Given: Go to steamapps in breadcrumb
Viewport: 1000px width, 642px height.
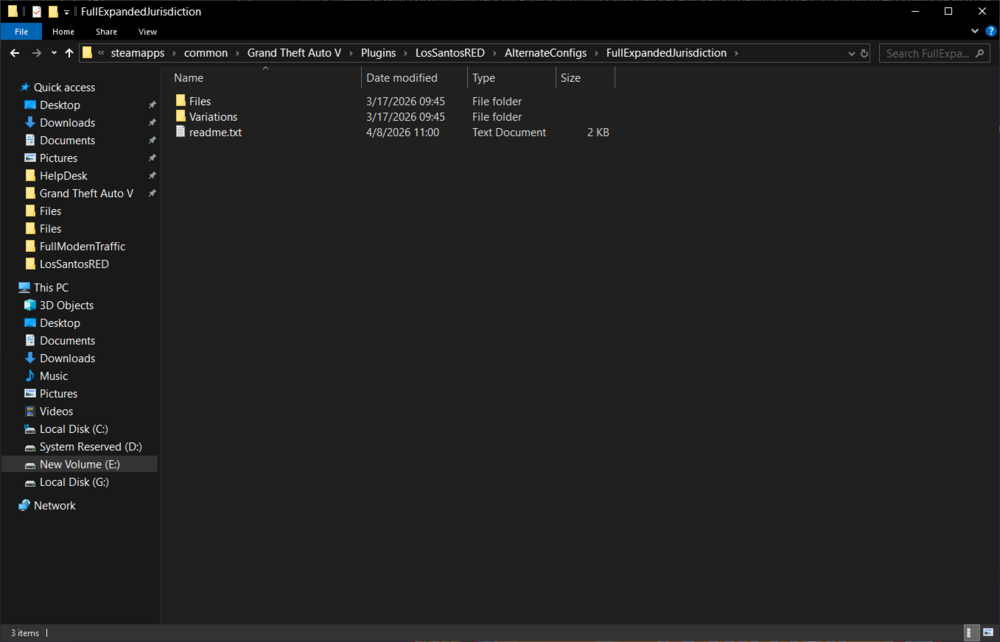Looking at the screenshot, I should 137,53.
